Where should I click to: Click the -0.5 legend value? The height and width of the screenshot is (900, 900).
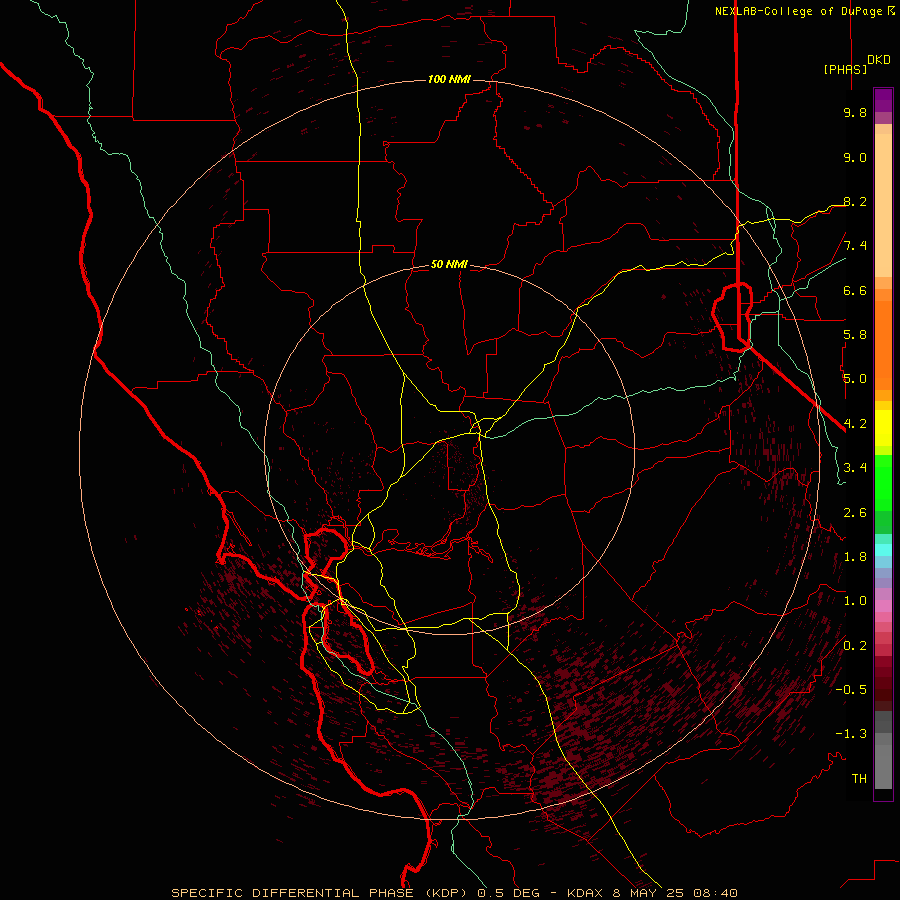tap(851, 690)
